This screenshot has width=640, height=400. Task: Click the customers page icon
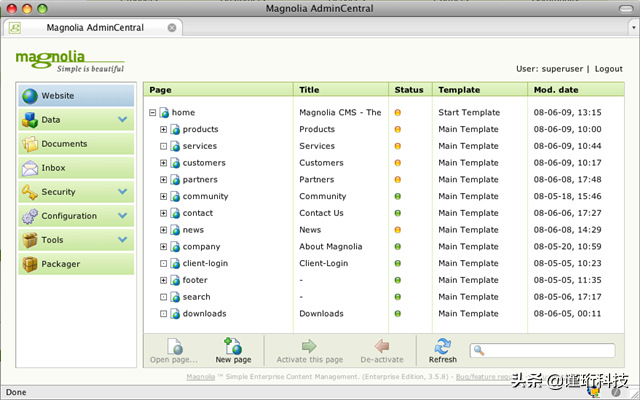click(175, 163)
